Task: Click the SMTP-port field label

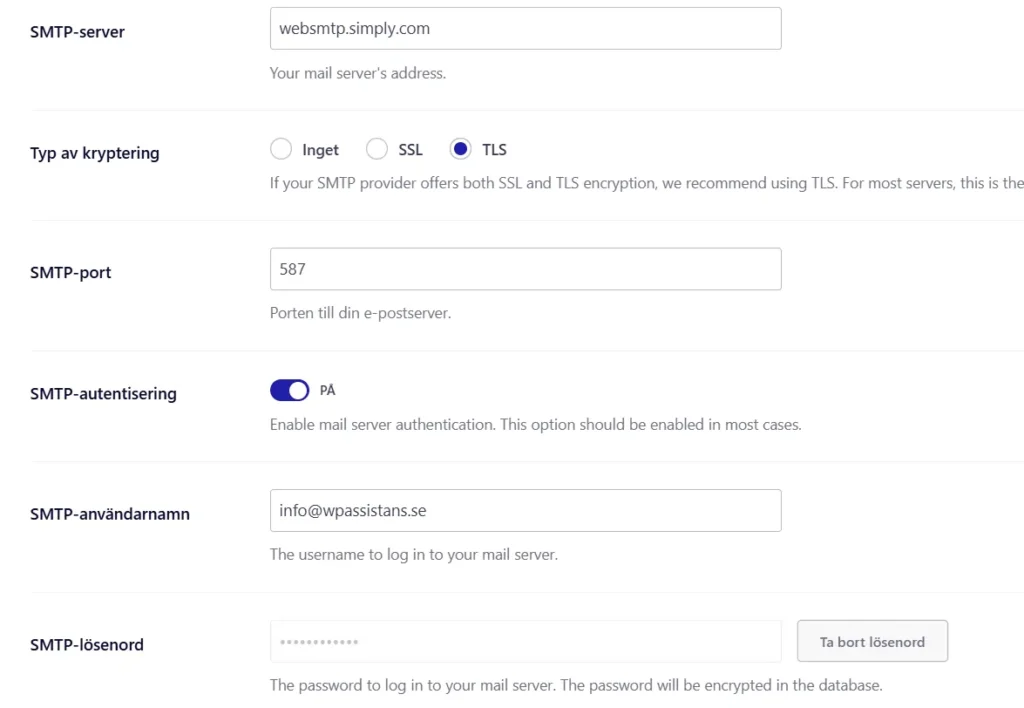Action: pos(71,272)
